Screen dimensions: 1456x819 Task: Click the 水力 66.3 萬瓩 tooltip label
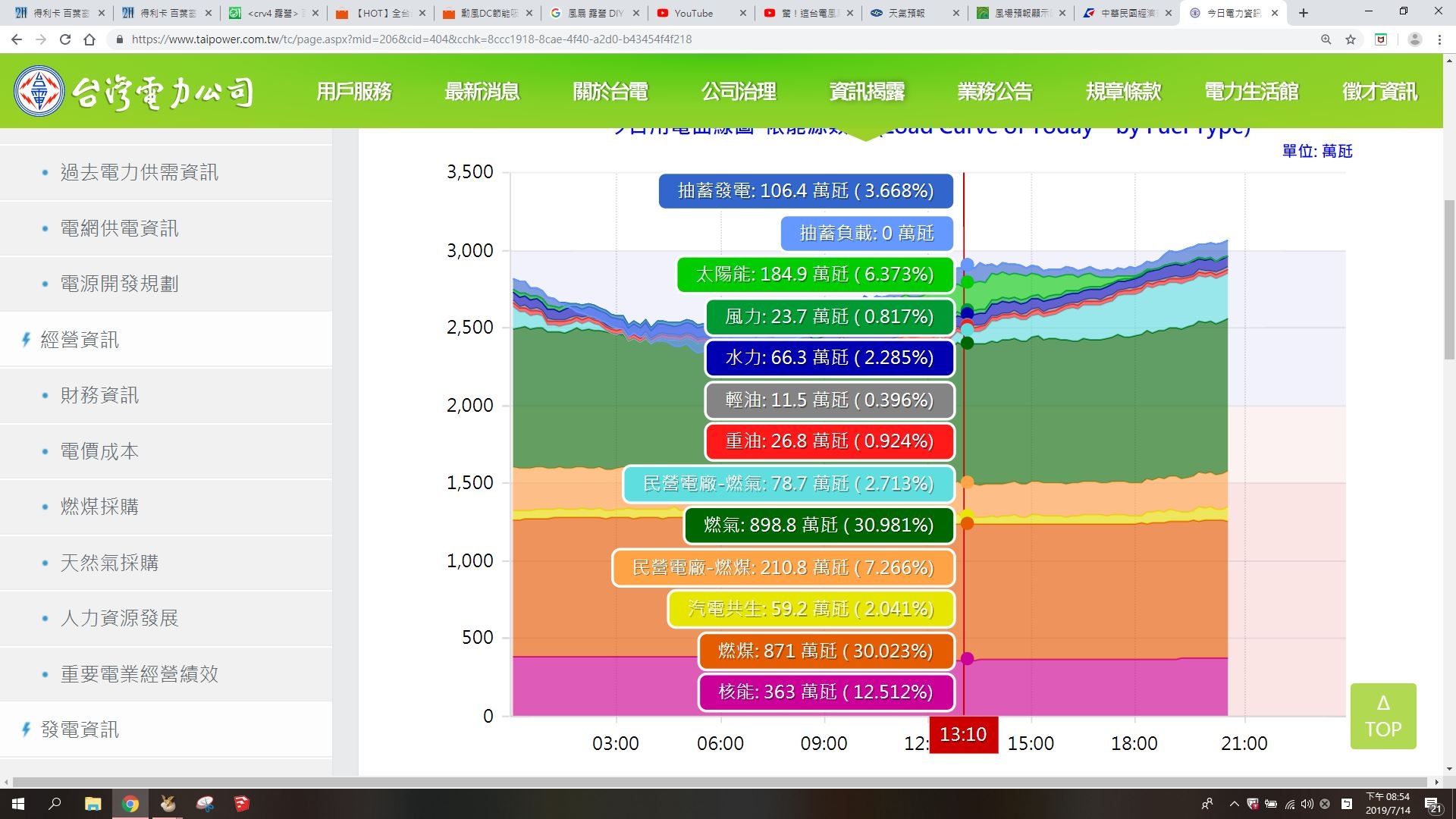[830, 358]
